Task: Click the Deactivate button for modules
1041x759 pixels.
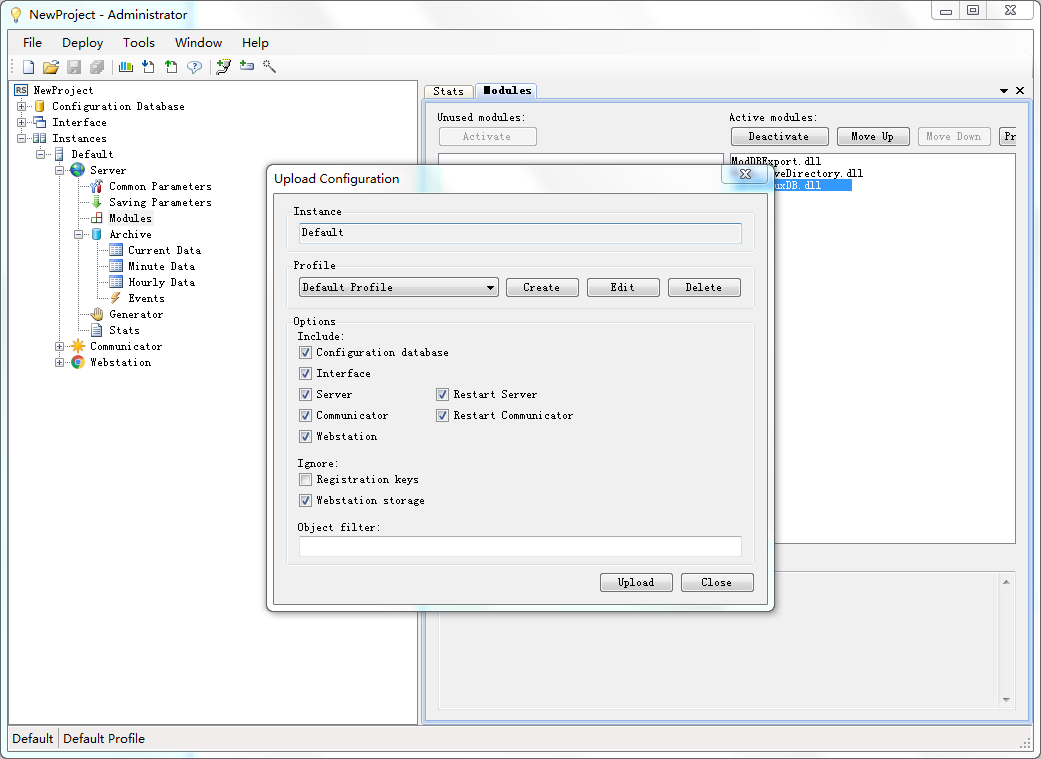Action: click(779, 135)
